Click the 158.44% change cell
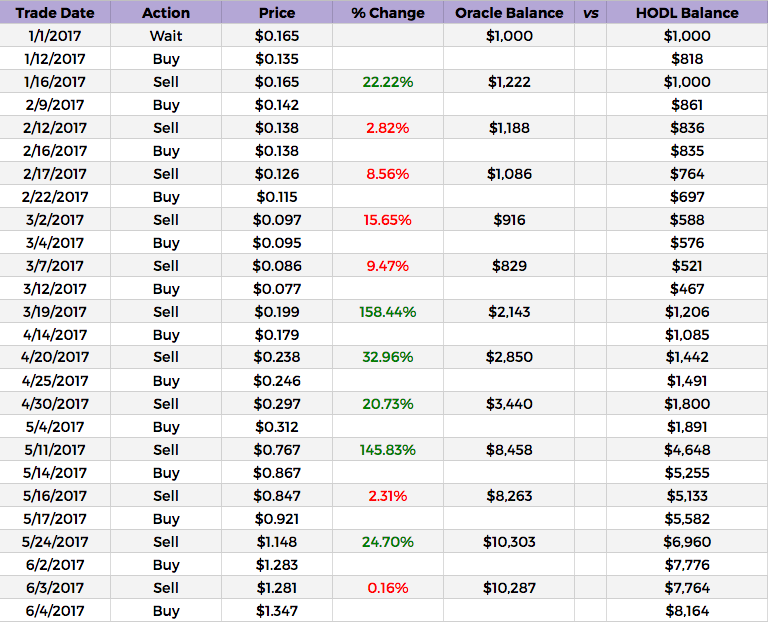Image resolution: width=768 pixels, height=622 pixels. (x=388, y=312)
